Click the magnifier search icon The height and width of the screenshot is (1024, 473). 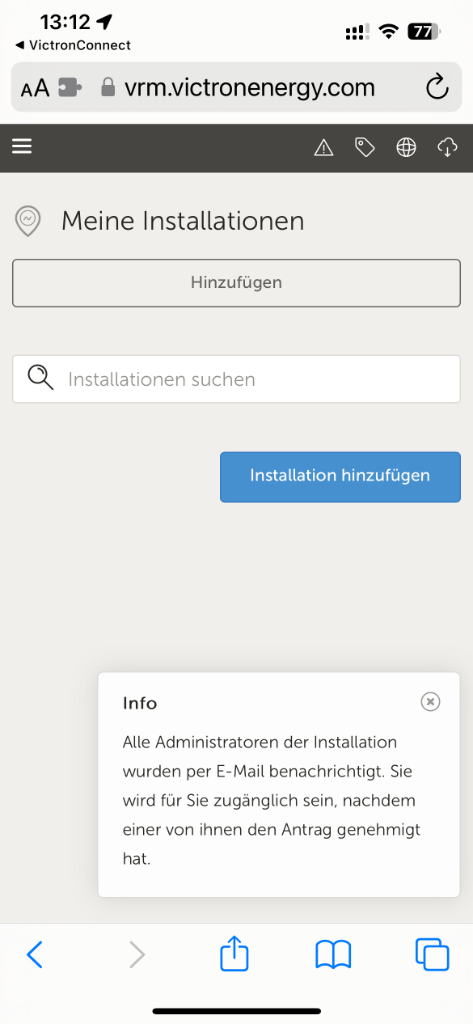click(x=40, y=379)
